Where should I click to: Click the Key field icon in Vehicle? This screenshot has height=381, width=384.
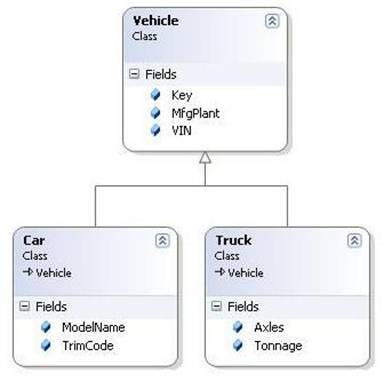pyautogui.click(x=155, y=95)
